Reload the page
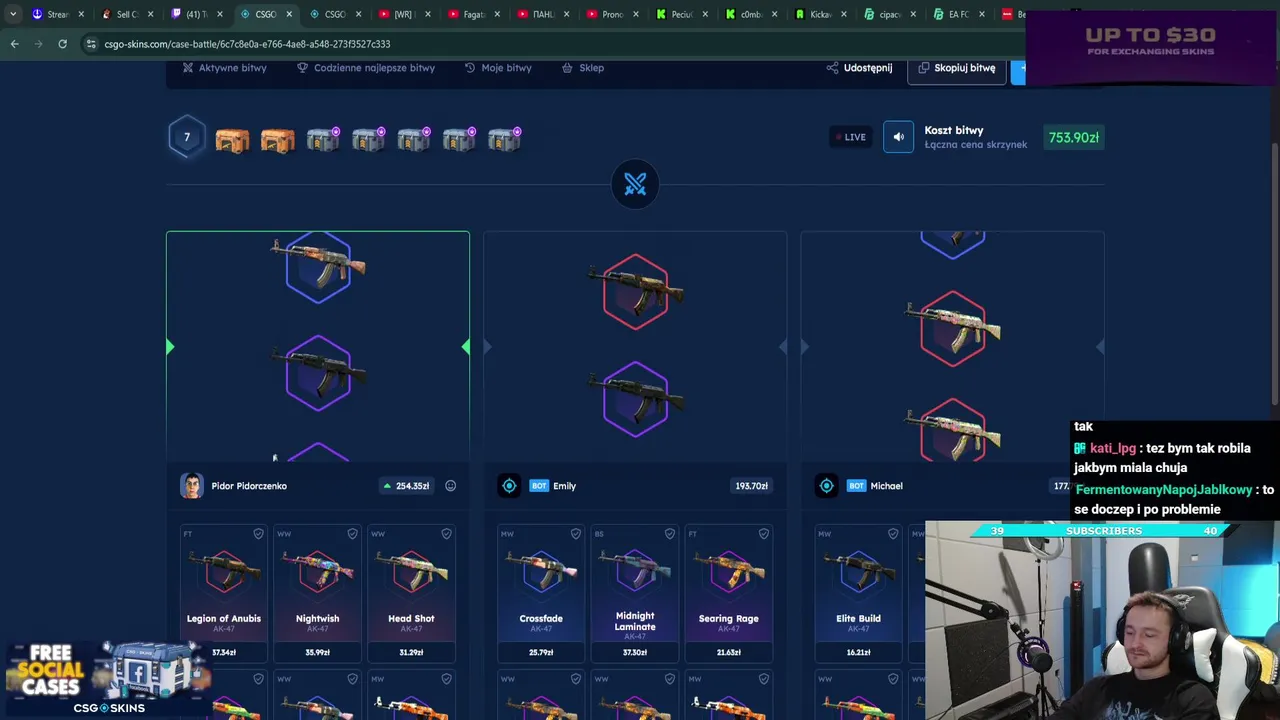Image resolution: width=1280 pixels, height=720 pixels. pyautogui.click(x=62, y=44)
